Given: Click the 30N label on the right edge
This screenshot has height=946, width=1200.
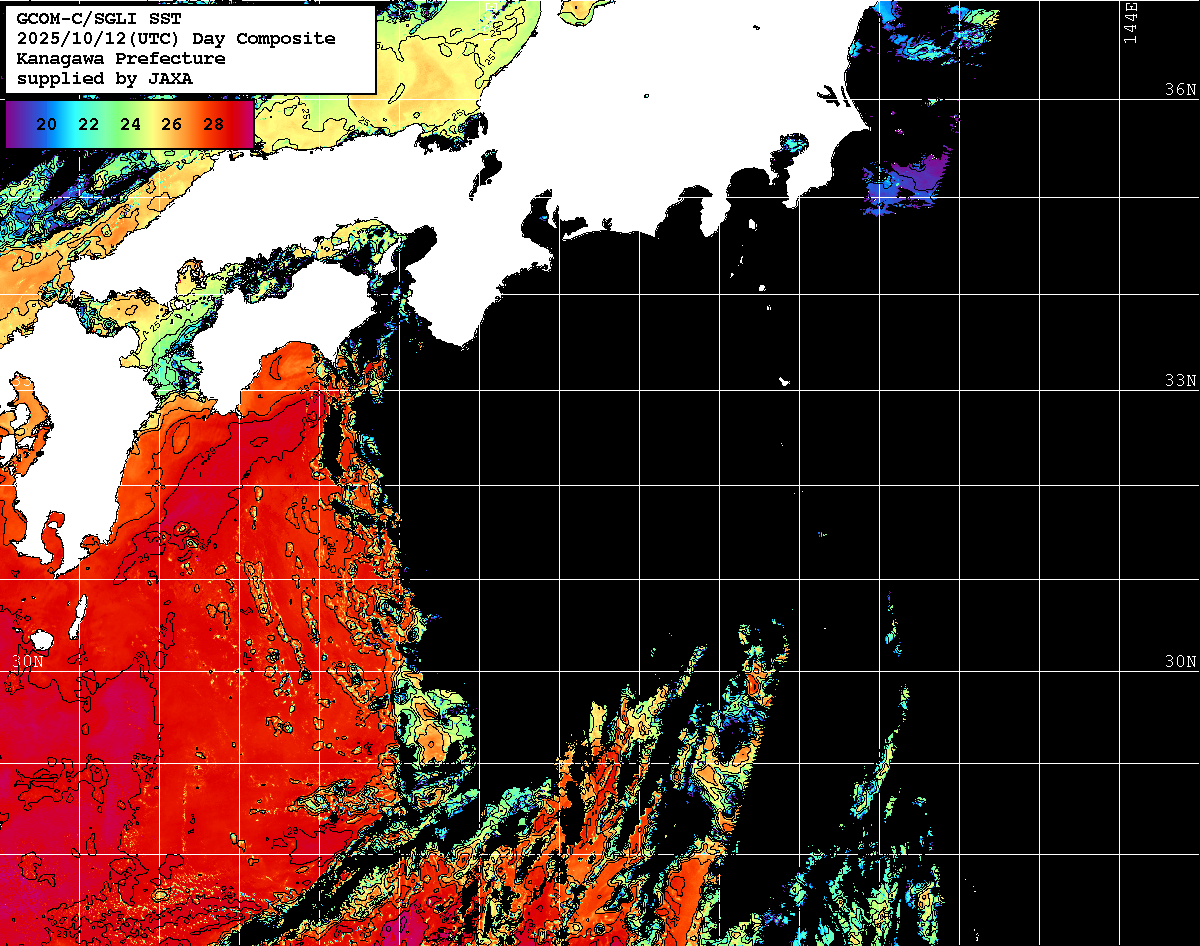Looking at the screenshot, I should point(1180,661).
